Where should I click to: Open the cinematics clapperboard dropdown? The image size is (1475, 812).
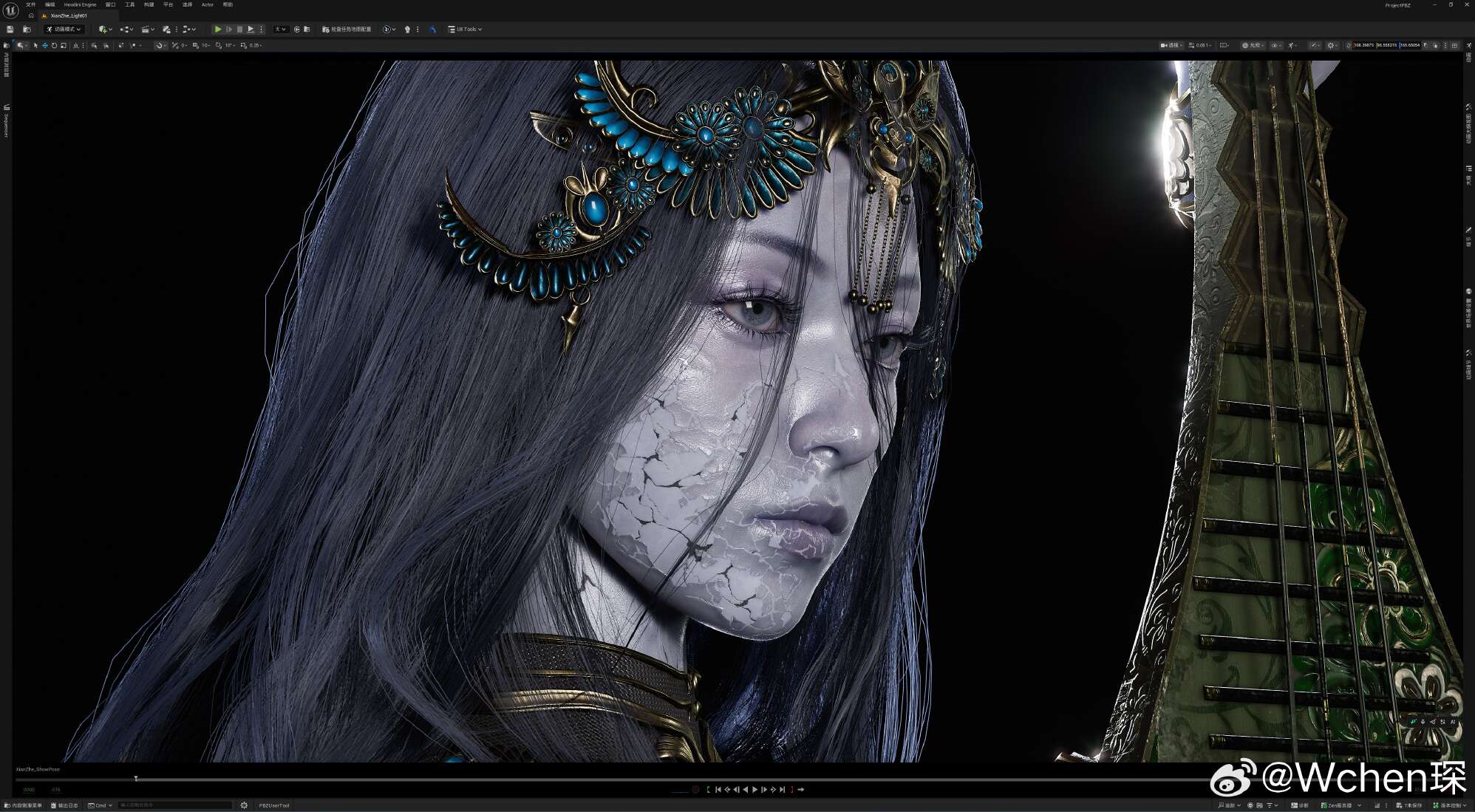click(148, 30)
